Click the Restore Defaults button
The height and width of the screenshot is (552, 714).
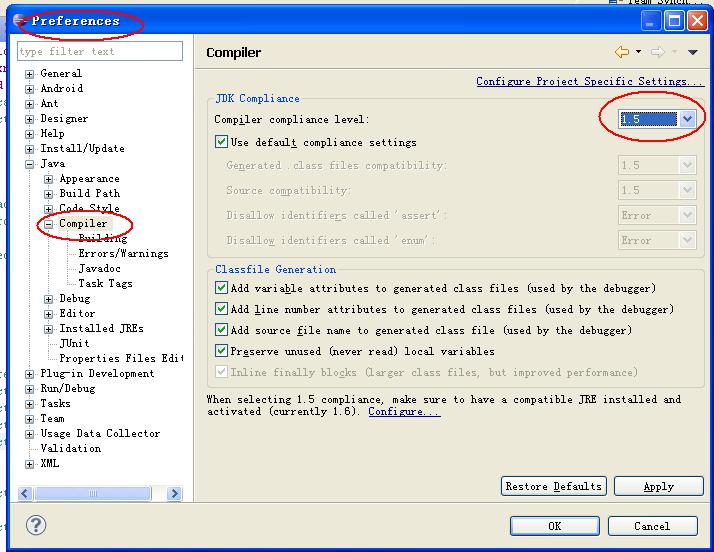tap(553, 486)
